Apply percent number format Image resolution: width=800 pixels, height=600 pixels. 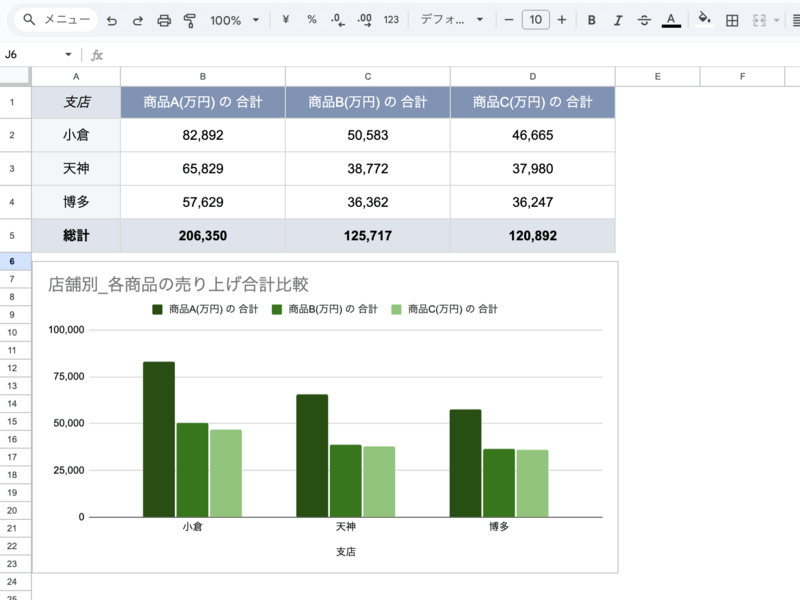pos(312,20)
